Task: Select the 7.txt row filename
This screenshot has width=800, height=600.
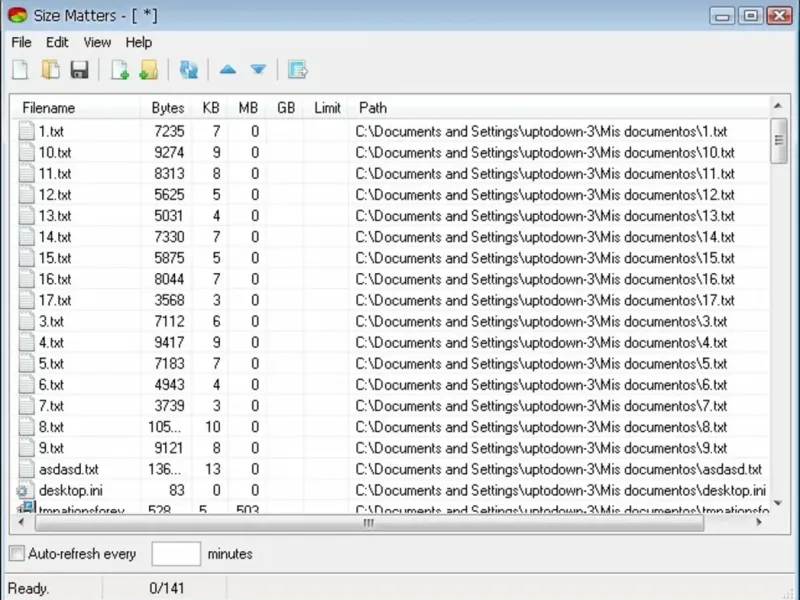Action: click(51, 406)
